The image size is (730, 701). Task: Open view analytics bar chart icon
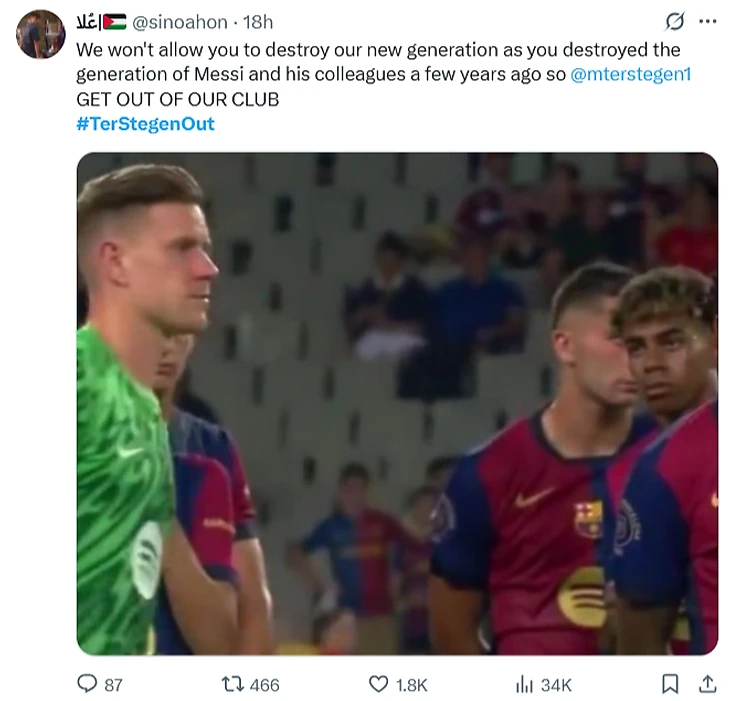coord(524,684)
